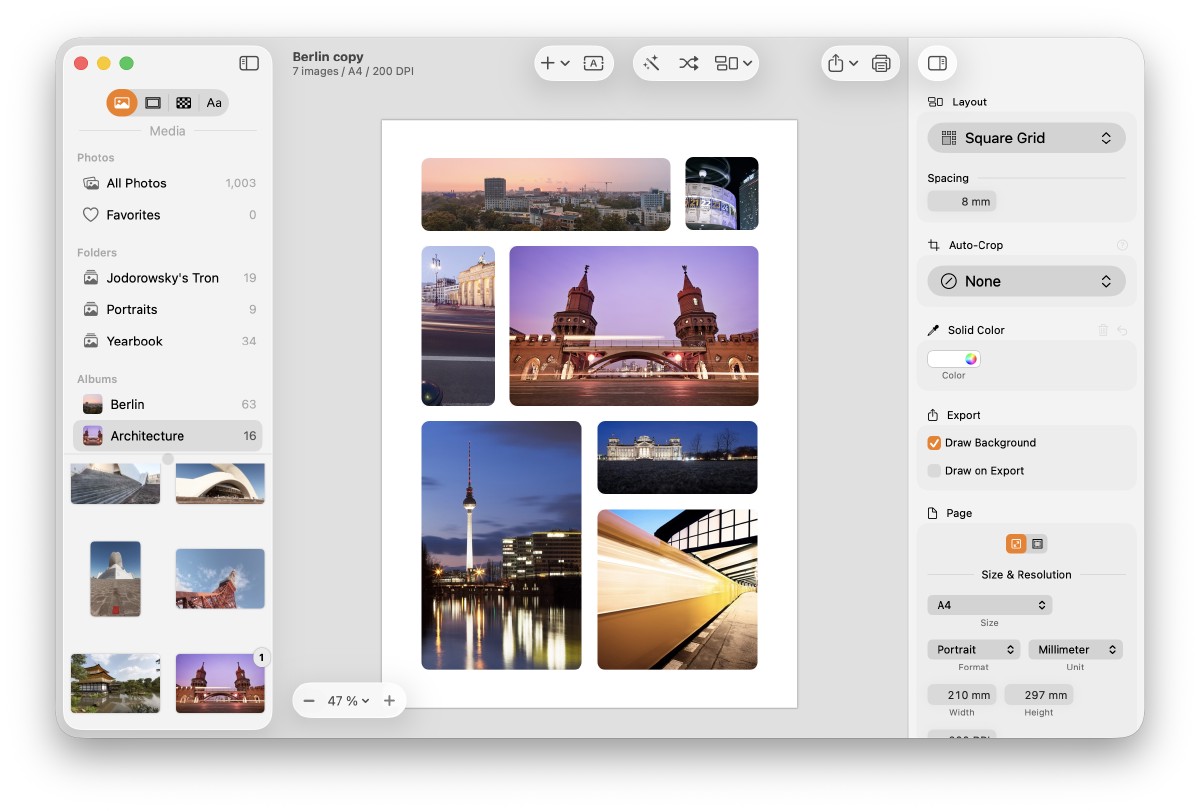
Task: Select the Media photos tab icon
Action: tap(122, 102)
